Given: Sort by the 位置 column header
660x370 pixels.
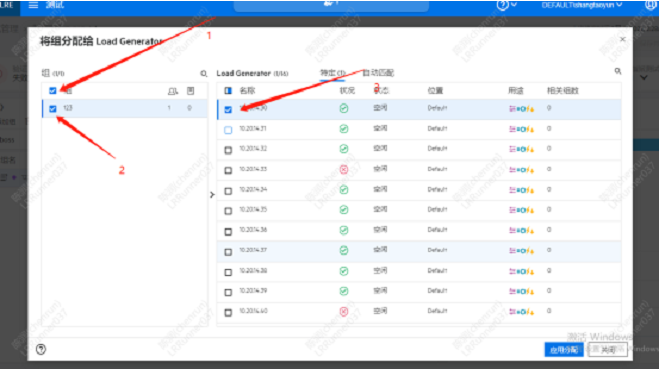Looking at the screenshot, I should [435, 91].
